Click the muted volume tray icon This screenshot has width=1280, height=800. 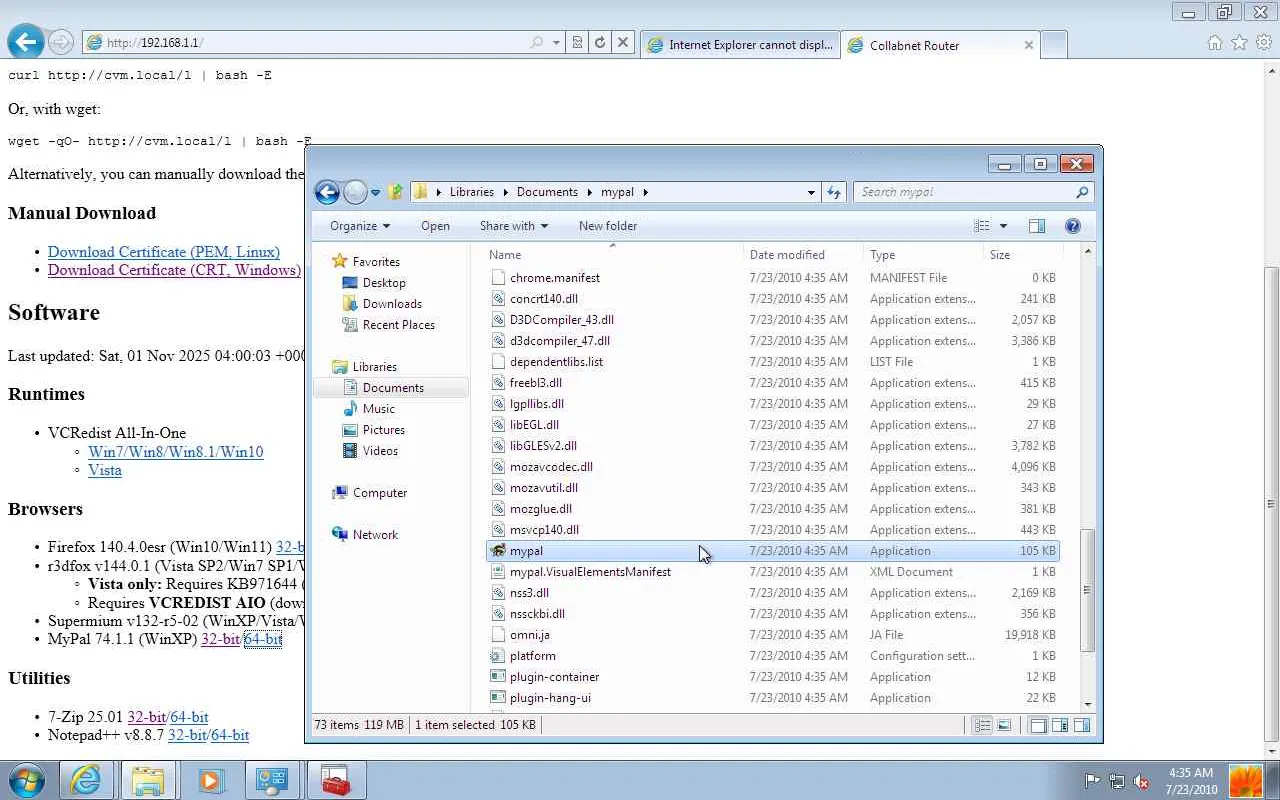tap(1141, 781)
